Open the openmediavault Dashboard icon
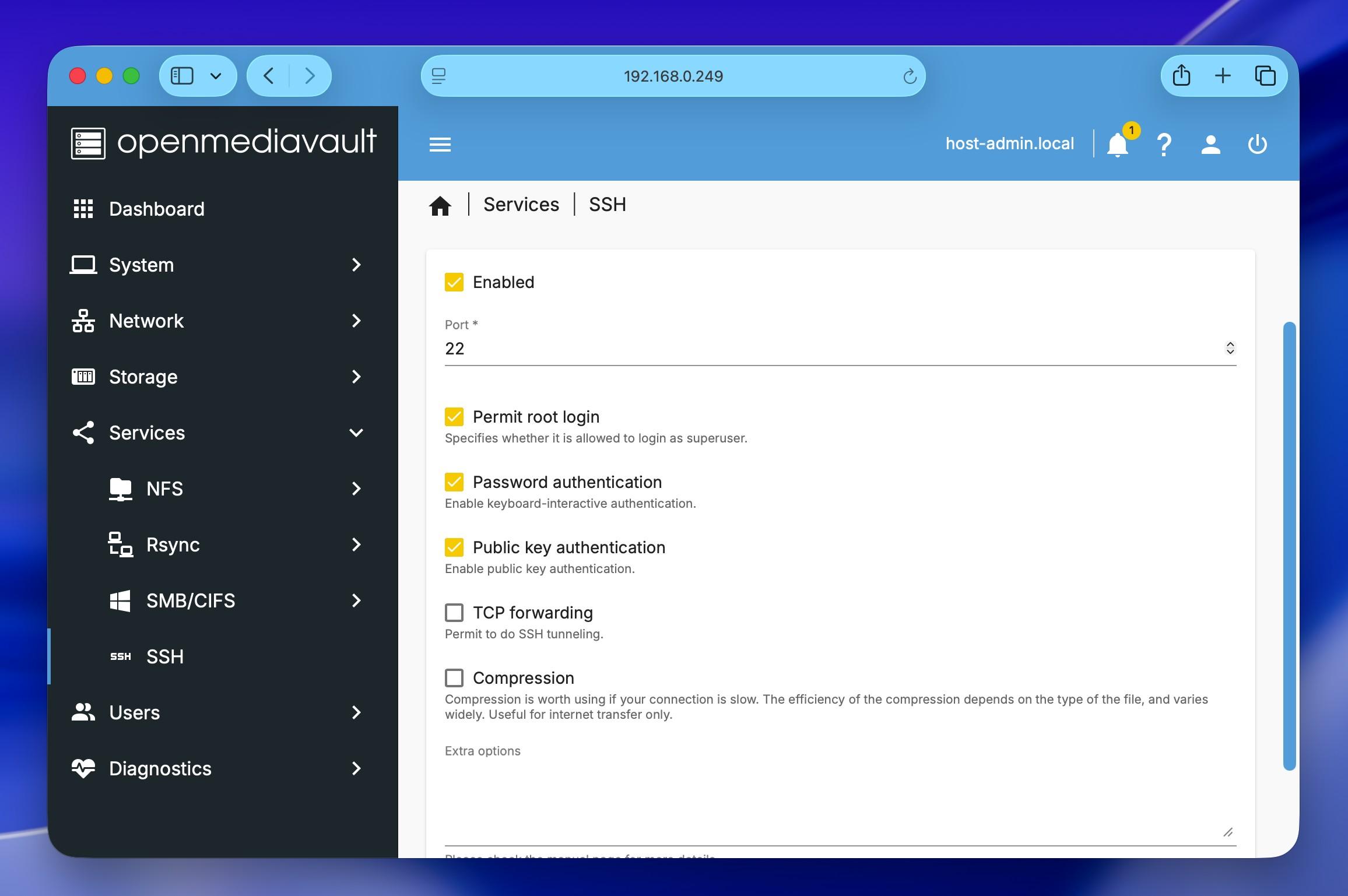 [x=83, y=209]
